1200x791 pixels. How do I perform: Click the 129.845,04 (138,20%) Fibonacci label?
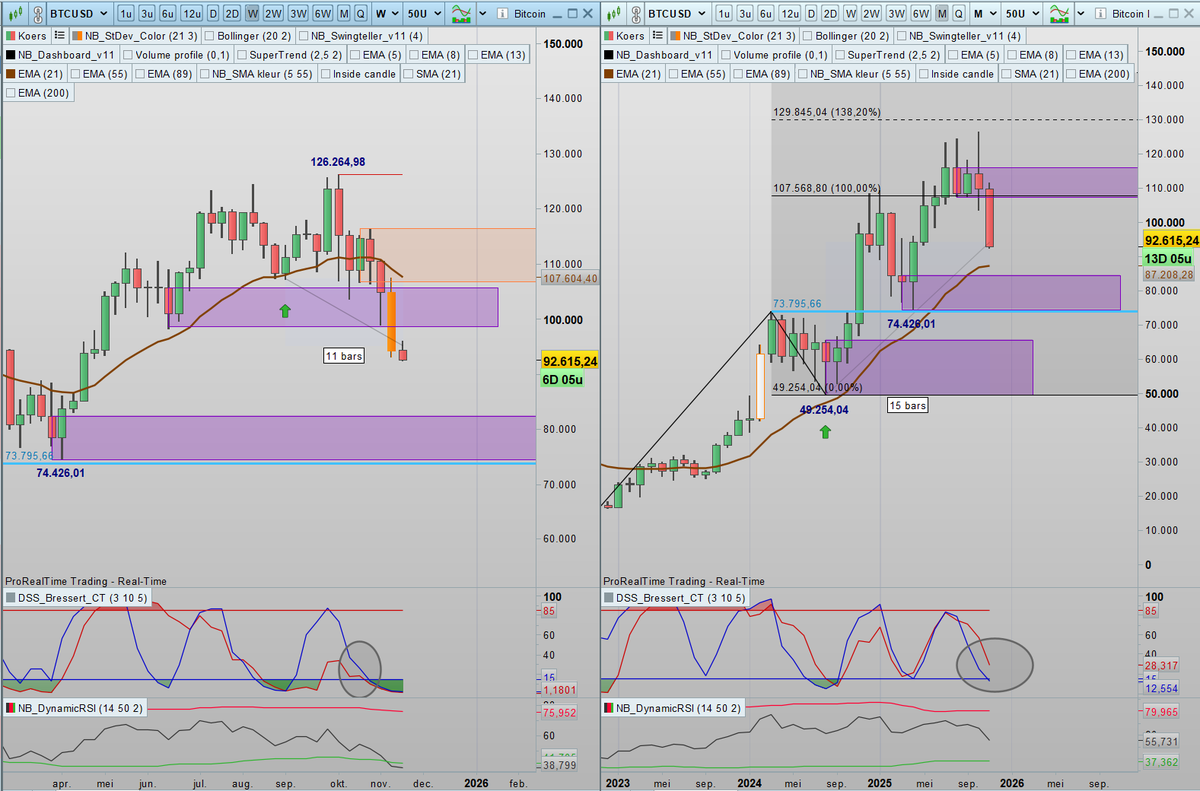point(828,112)
